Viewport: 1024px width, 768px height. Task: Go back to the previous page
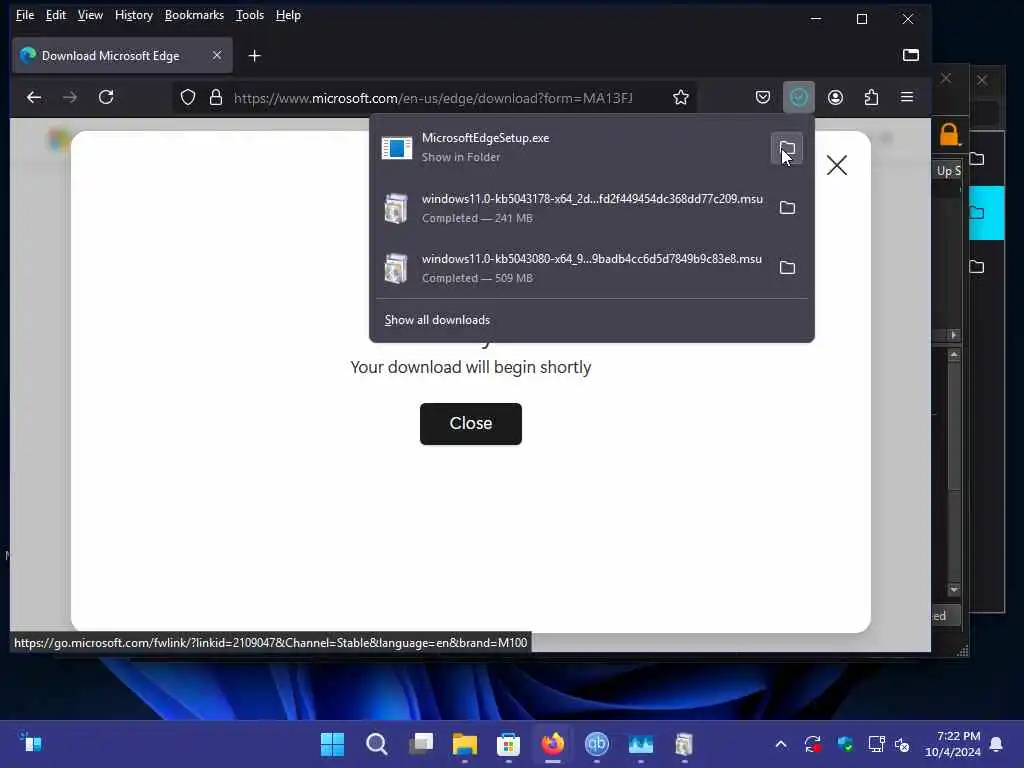[34, 97]
